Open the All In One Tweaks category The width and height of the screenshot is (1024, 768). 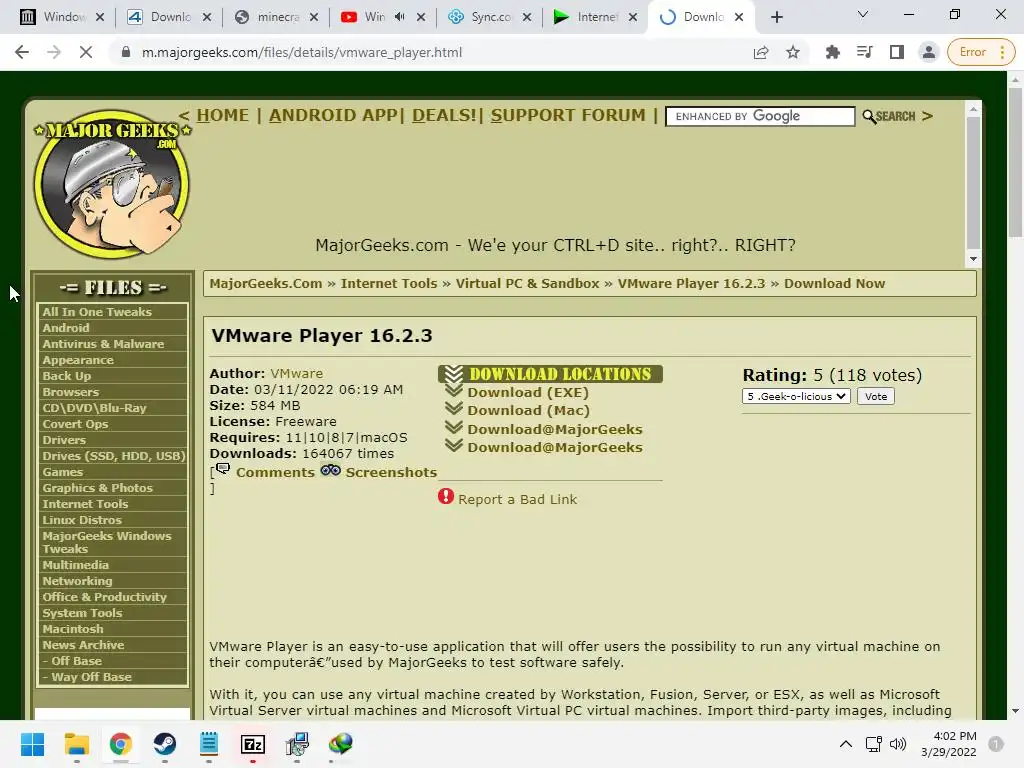97,312
